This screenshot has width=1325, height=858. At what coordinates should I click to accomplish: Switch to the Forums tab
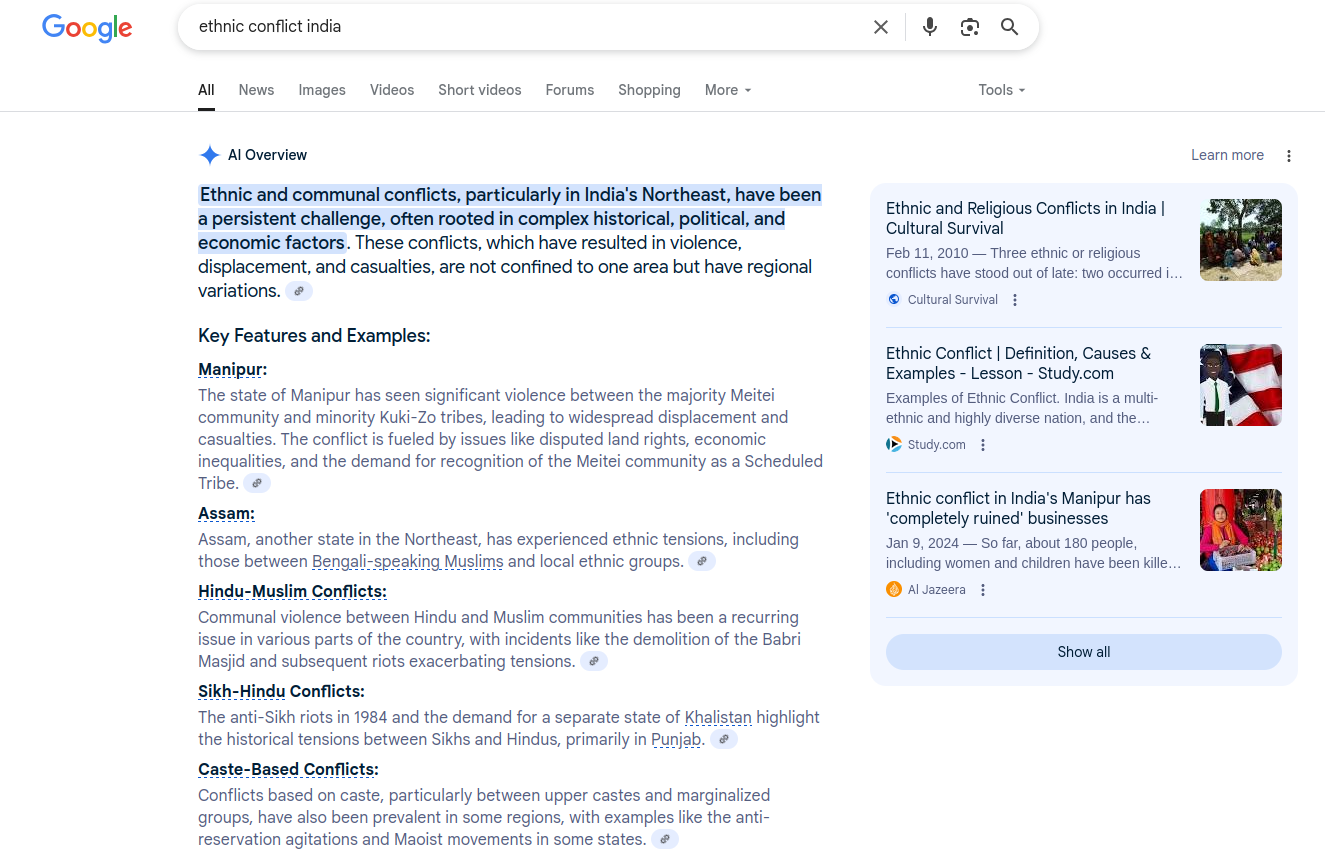(570, 90)
